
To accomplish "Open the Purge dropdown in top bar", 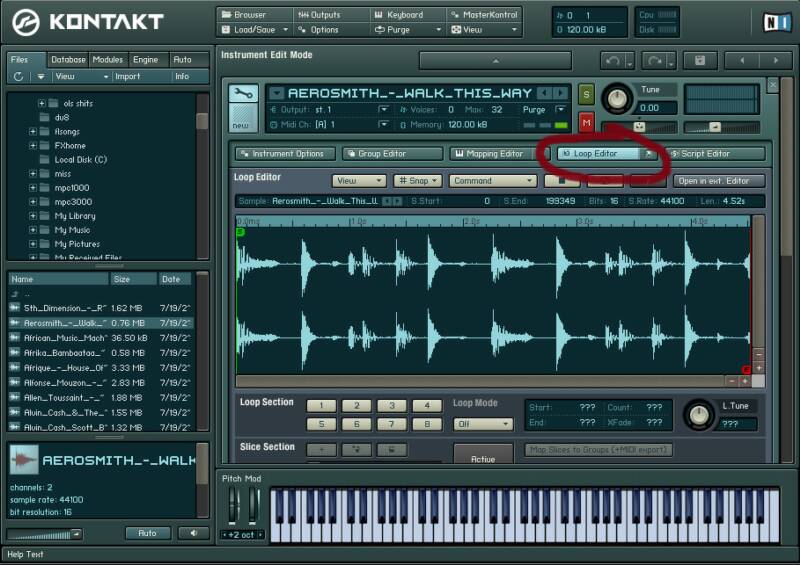I will click(x=408, y=30).
